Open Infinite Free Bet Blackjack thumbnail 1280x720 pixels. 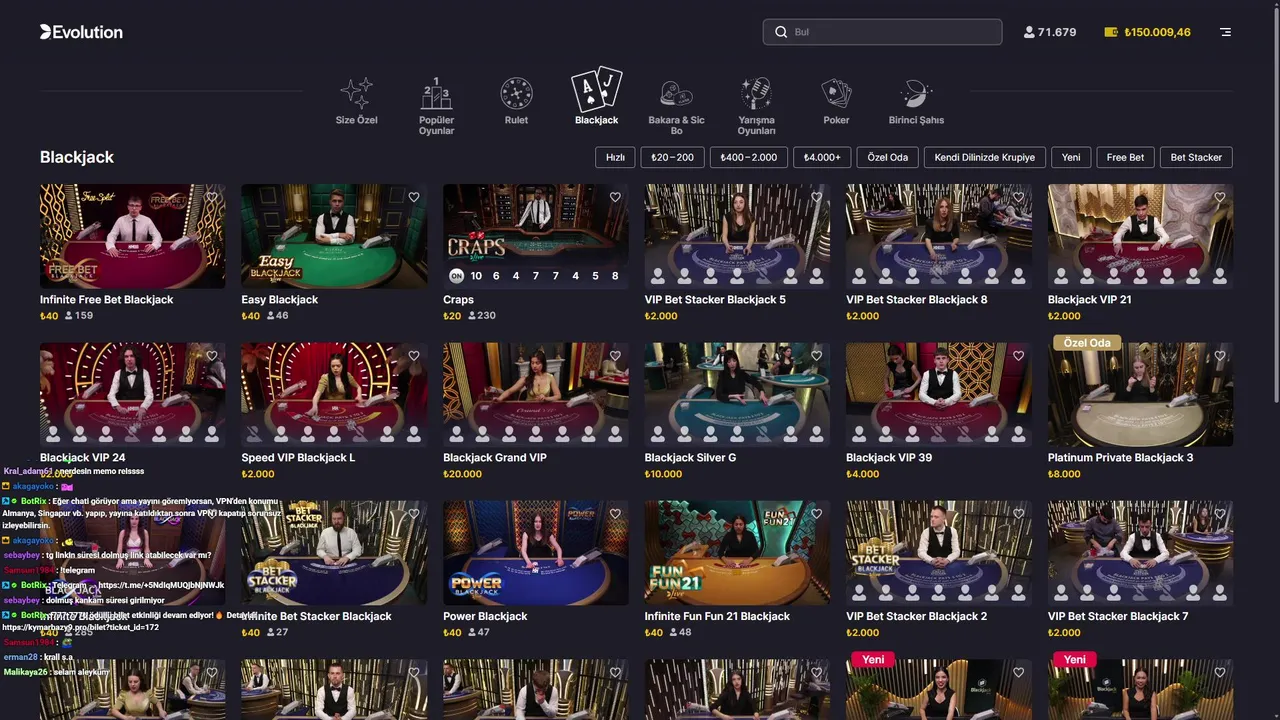(132, 236)
